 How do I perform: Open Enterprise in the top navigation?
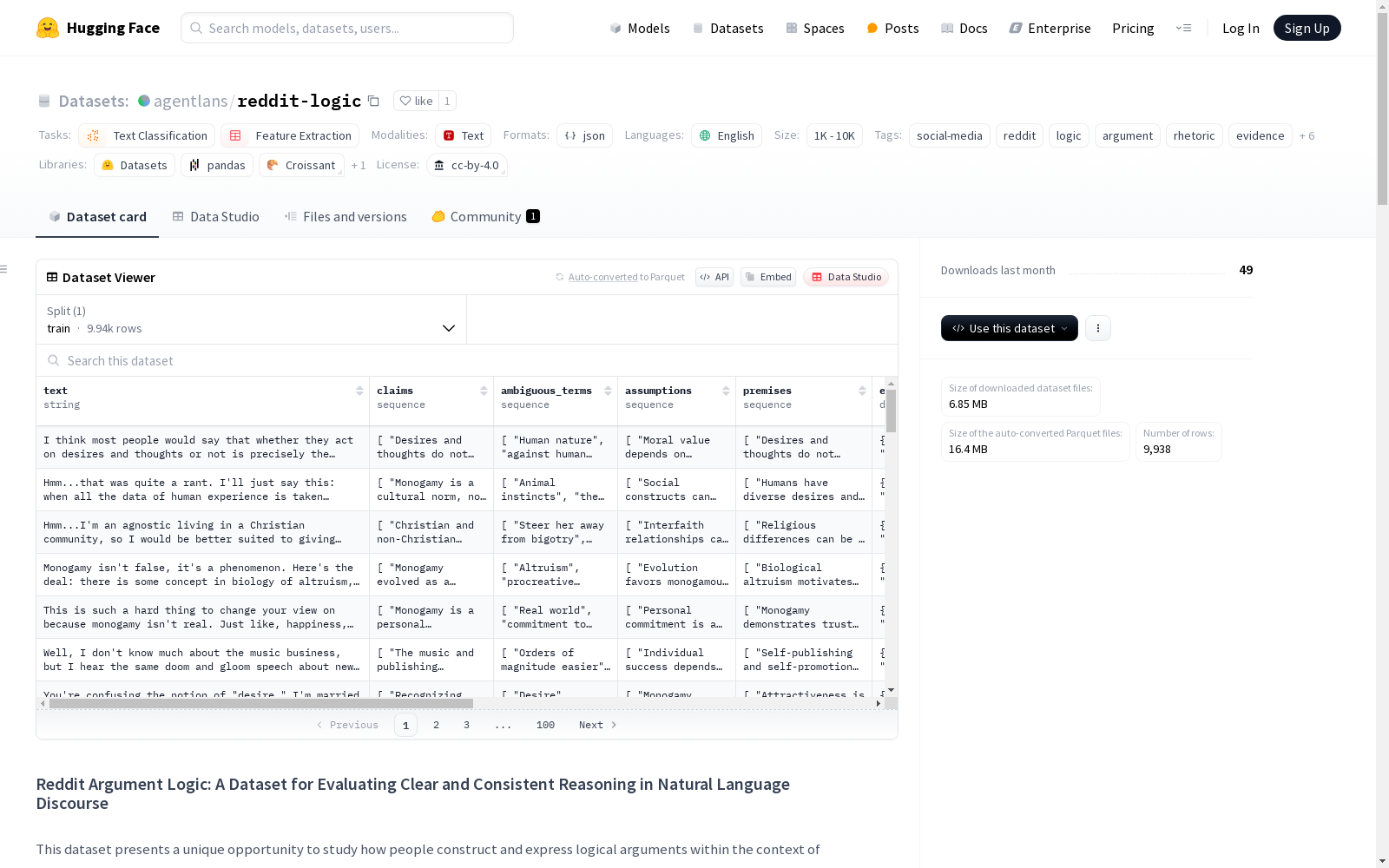click(1050, 28)
